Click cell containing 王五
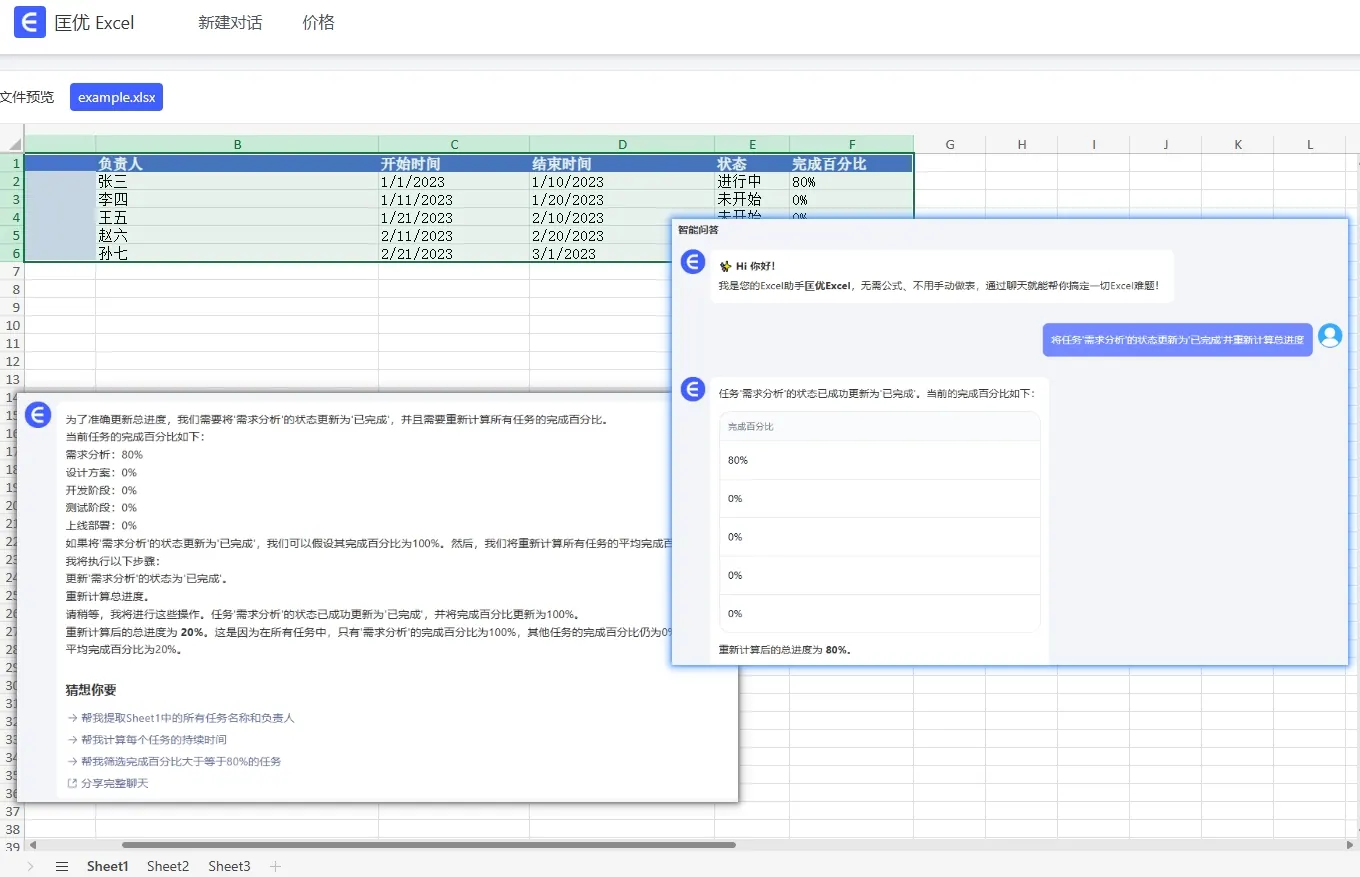 pos(237,217)
